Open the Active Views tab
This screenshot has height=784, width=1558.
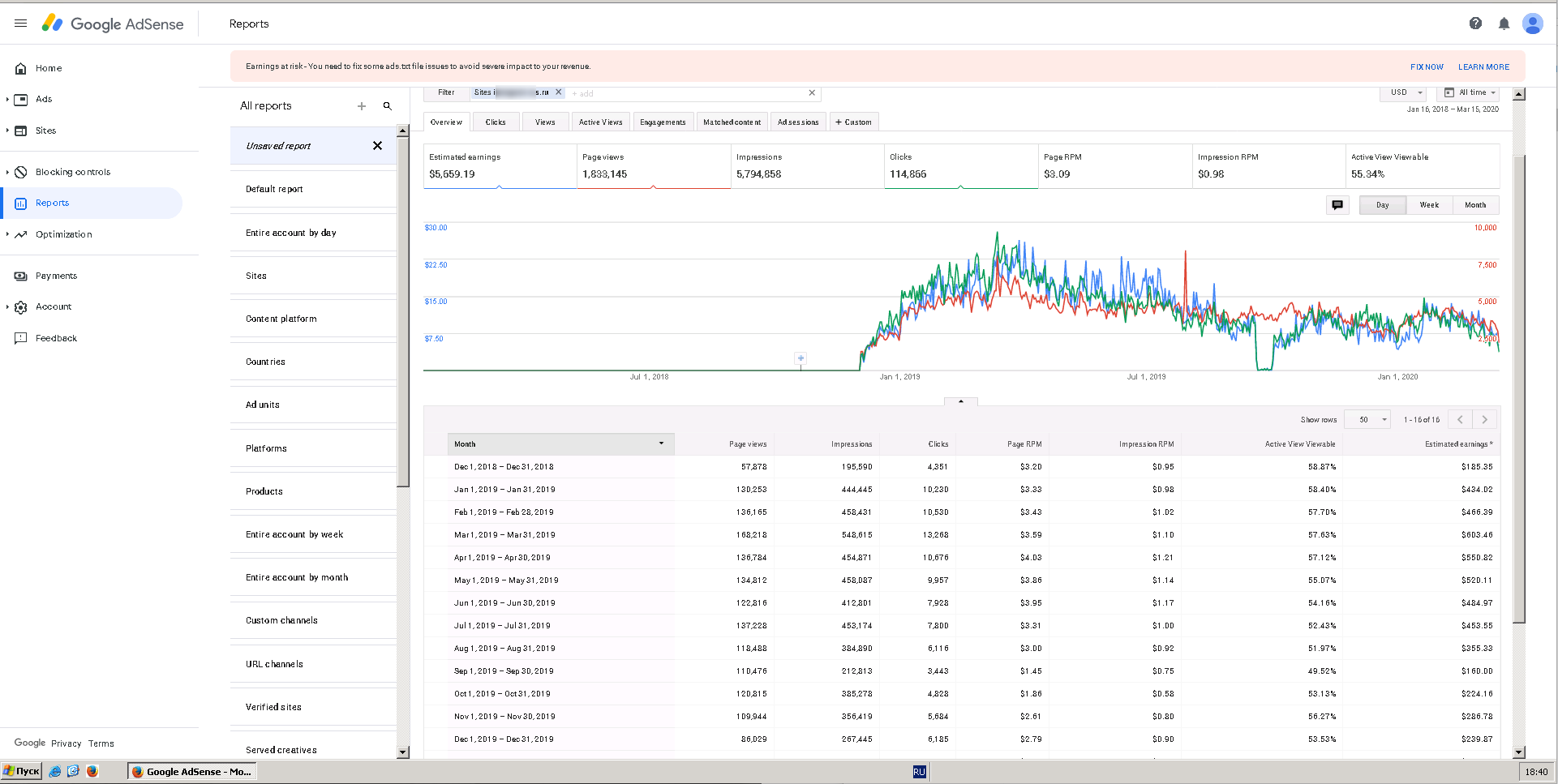point(600,122)
